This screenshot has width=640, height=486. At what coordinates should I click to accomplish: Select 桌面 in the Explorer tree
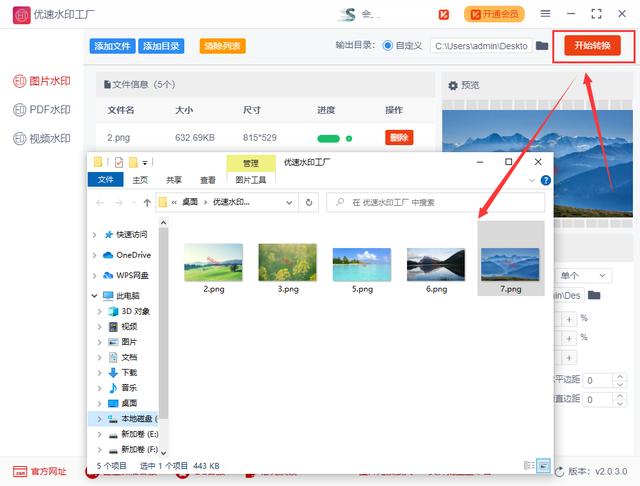129,403
